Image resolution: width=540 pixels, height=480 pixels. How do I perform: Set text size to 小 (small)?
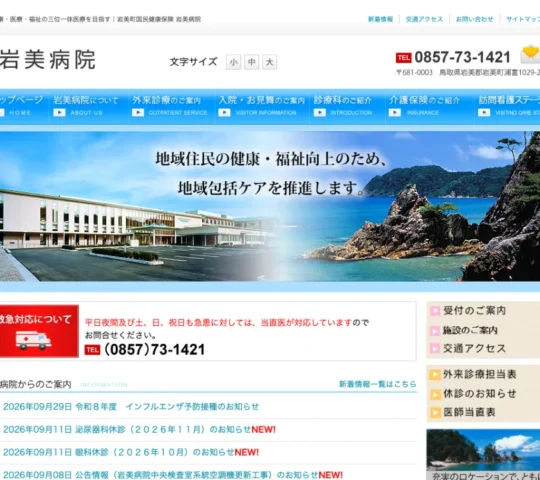click(233, 62)
